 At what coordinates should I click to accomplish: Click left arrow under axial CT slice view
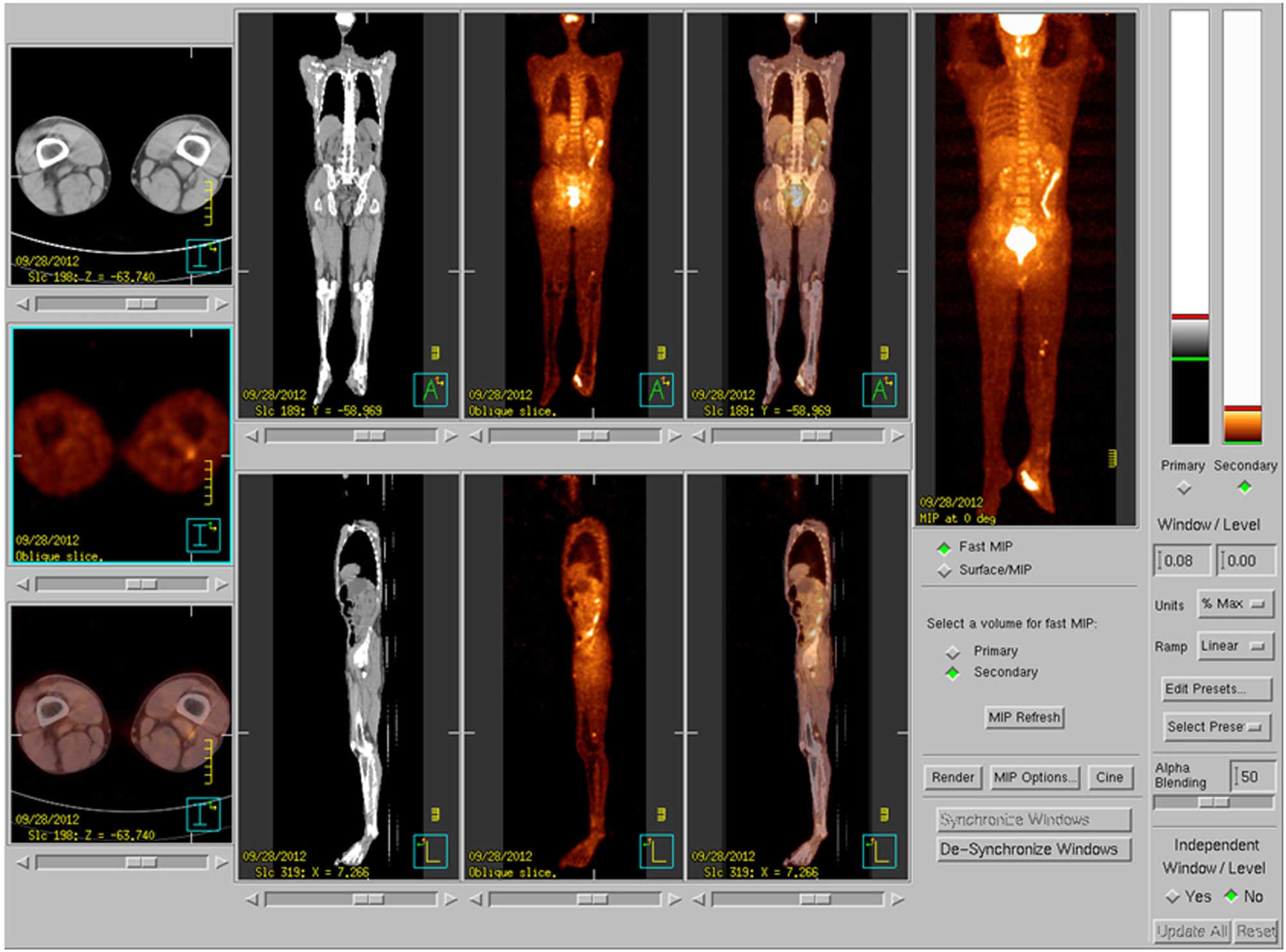click(23, 304)
